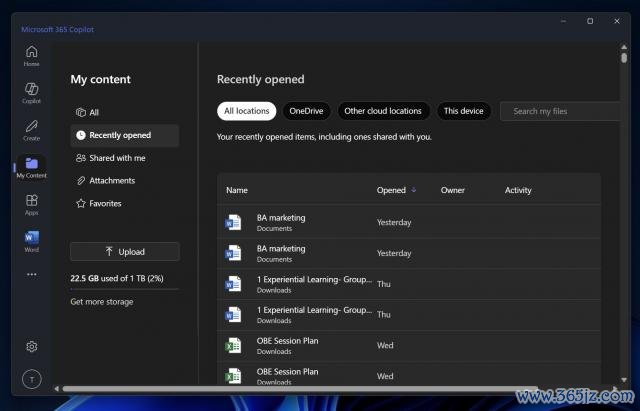Click Word icon of first Experiential Learning file
Image resolution: width=640 pixels, height=411 pixels.
[233, 284]
